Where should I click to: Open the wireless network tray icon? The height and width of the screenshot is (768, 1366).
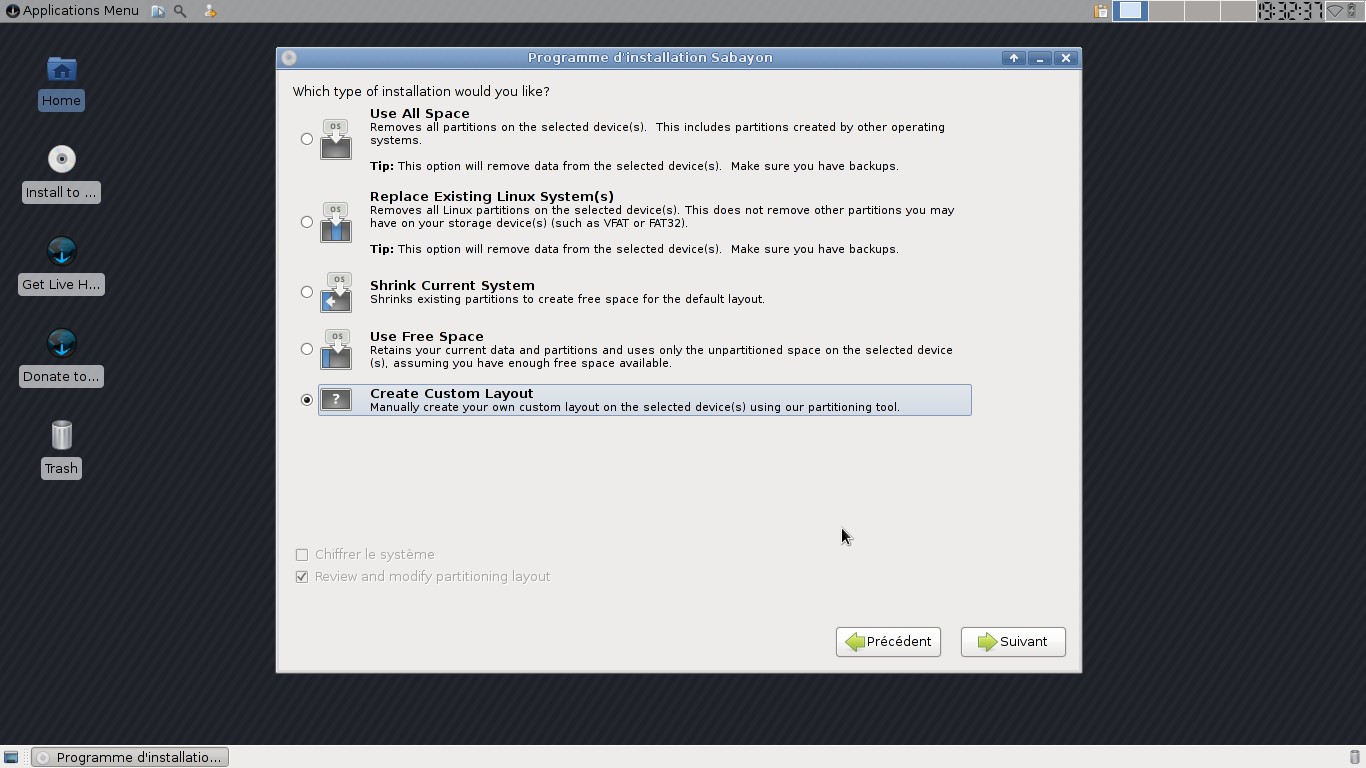1335,11
